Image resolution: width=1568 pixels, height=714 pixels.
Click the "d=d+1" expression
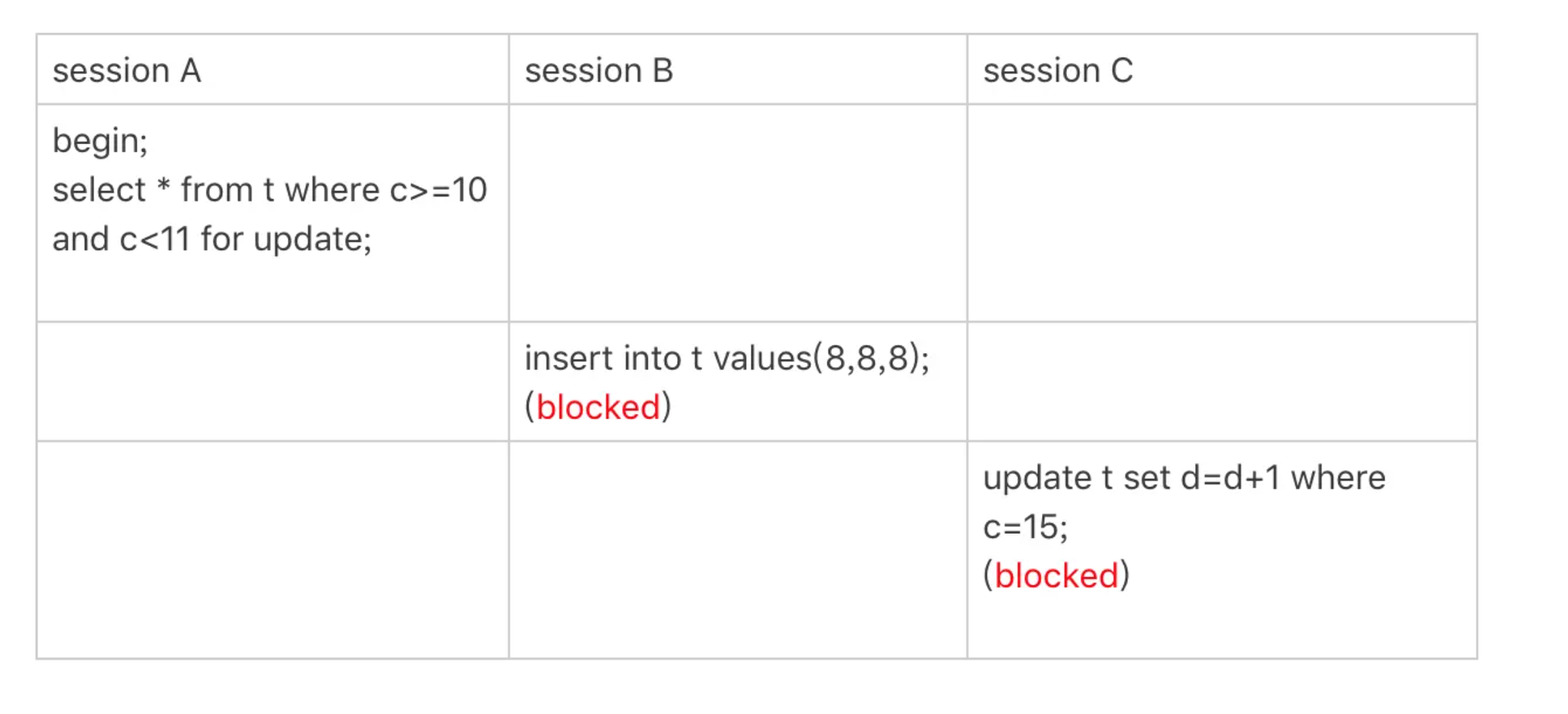1230,478
